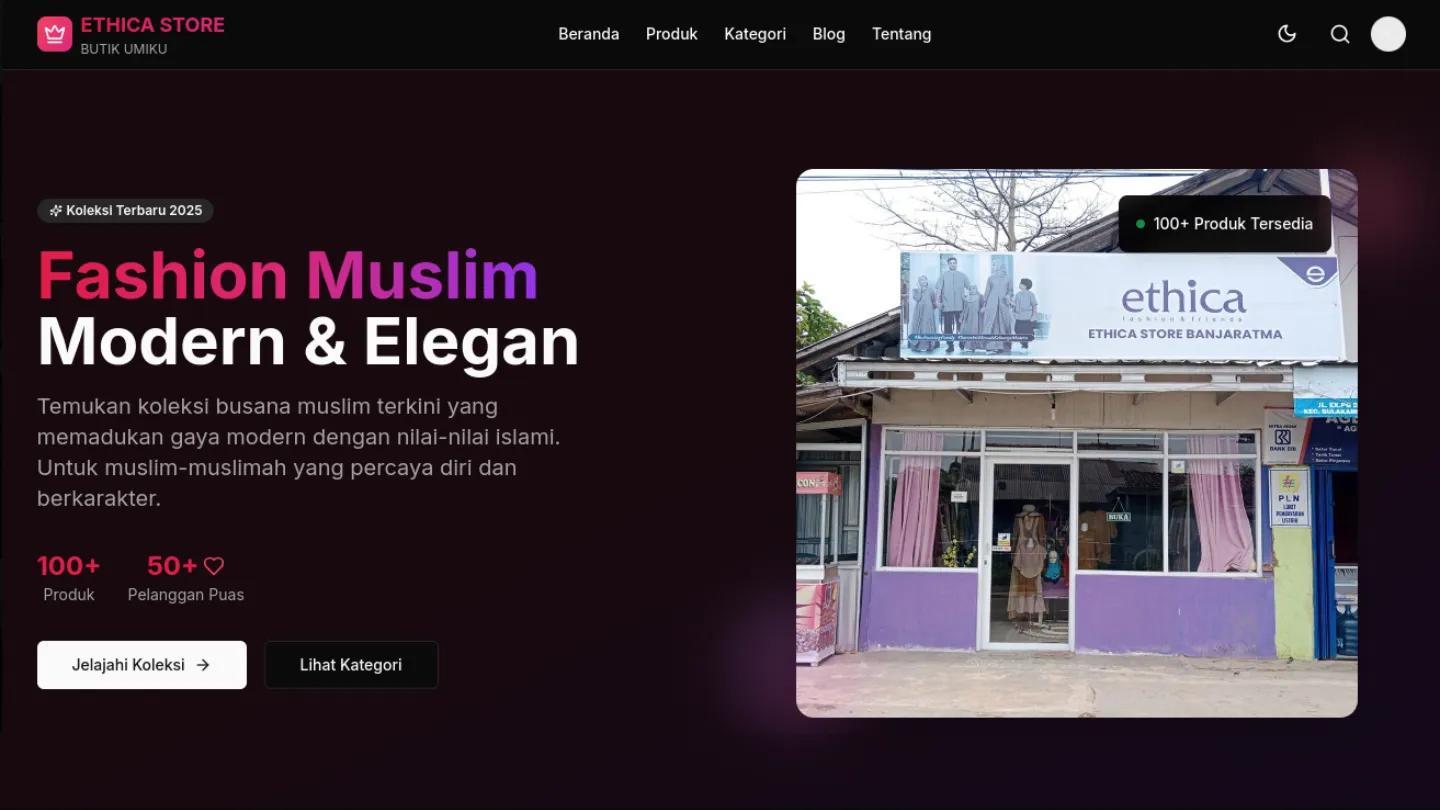Go to the Beranda menu item
The height and width of the screenshot is (810, 1440).
pyautogui.click(x=589, y=34)
